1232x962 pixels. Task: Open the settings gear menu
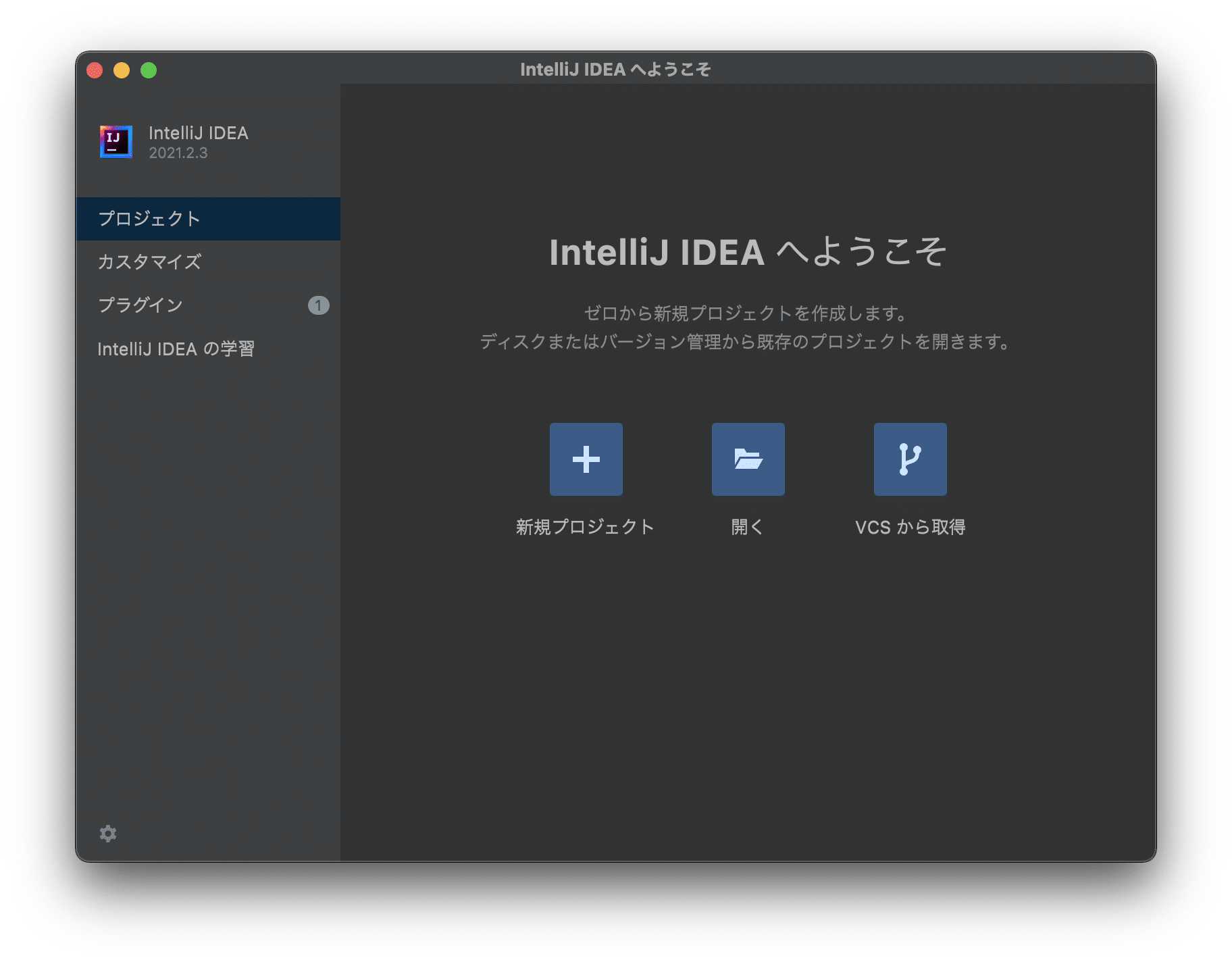(108, 833)
